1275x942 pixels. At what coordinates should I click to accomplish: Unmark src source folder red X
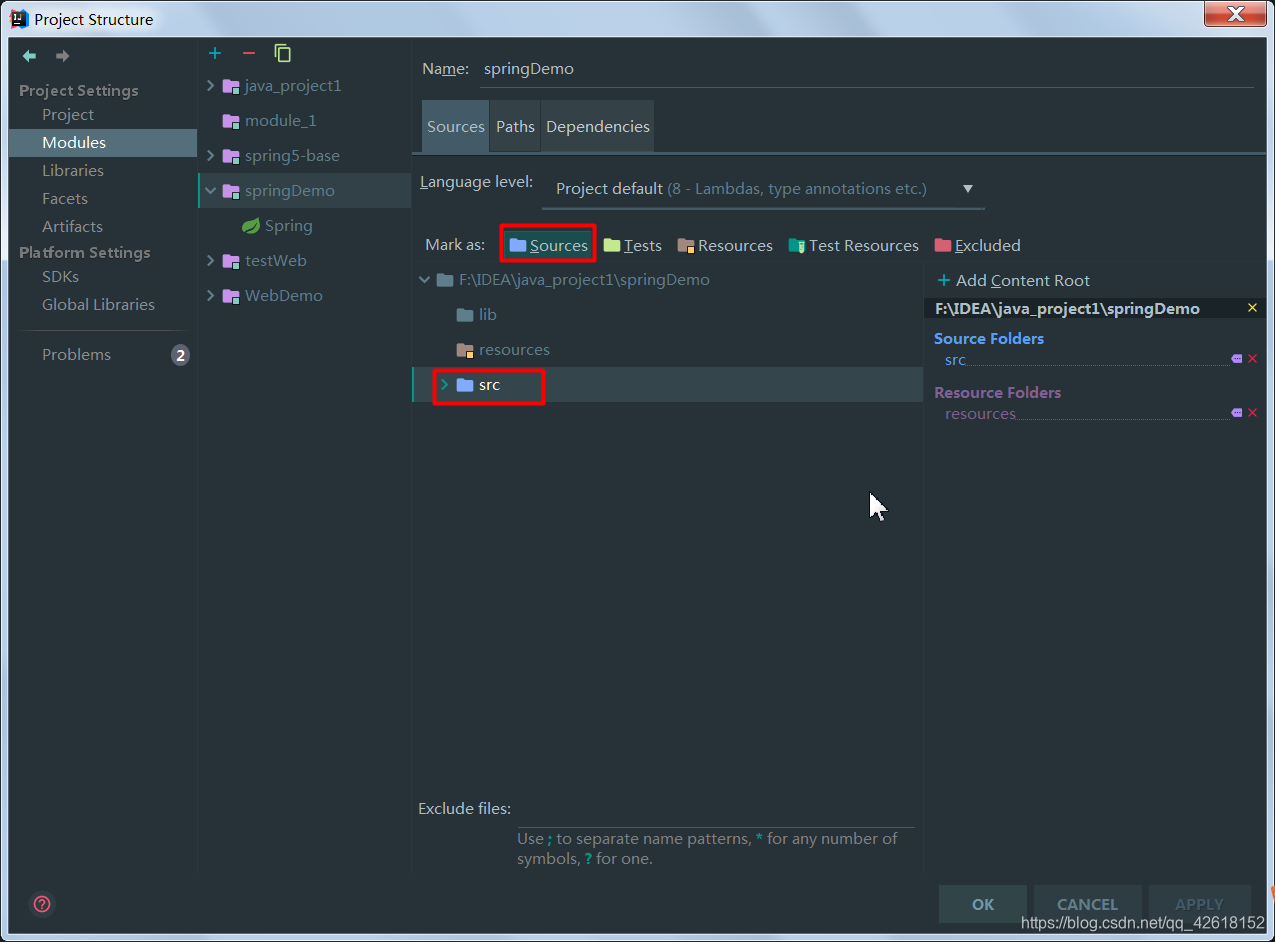(x=1252, y=359)
